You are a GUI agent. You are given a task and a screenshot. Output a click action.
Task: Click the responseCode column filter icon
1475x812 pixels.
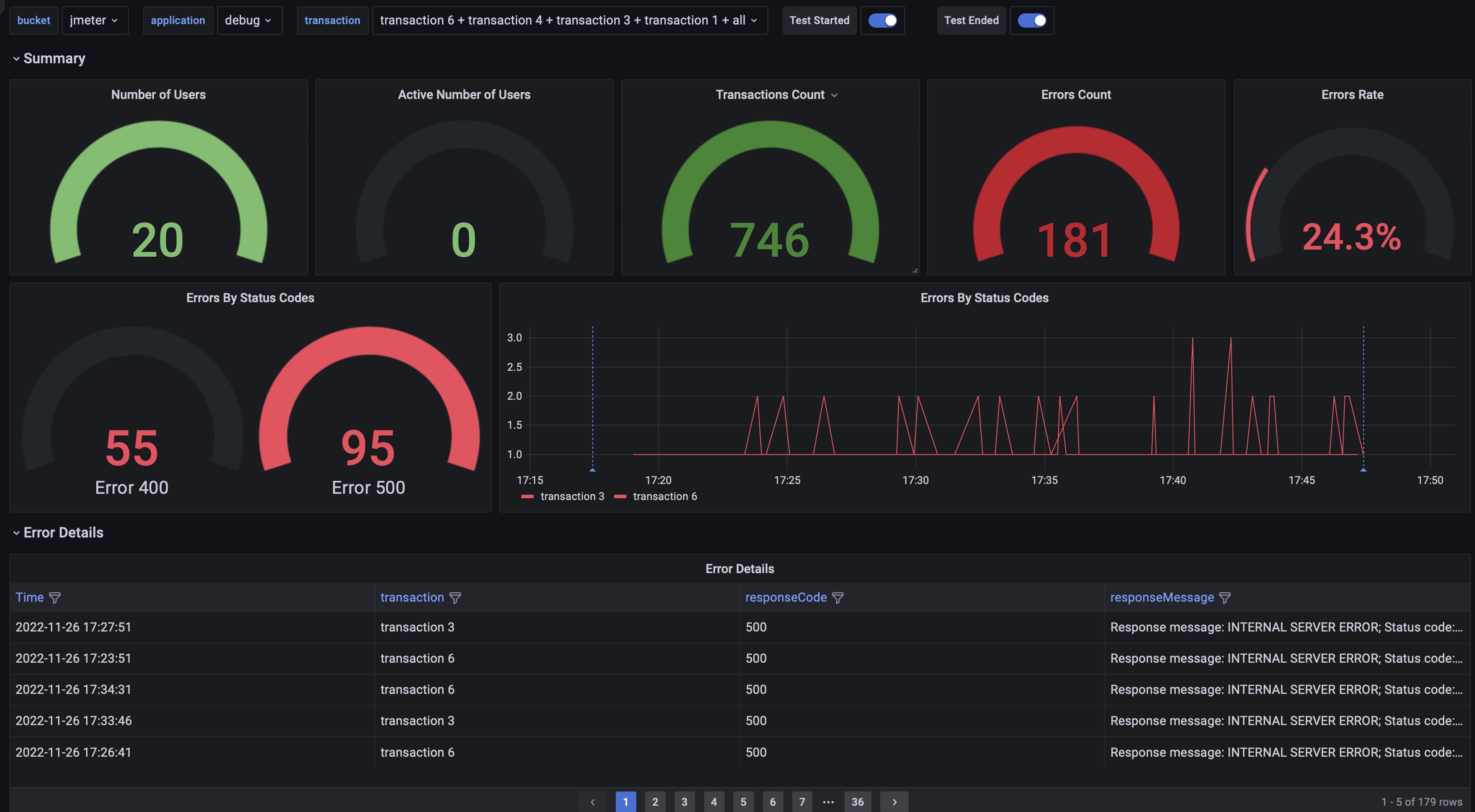tap(838, 597)
